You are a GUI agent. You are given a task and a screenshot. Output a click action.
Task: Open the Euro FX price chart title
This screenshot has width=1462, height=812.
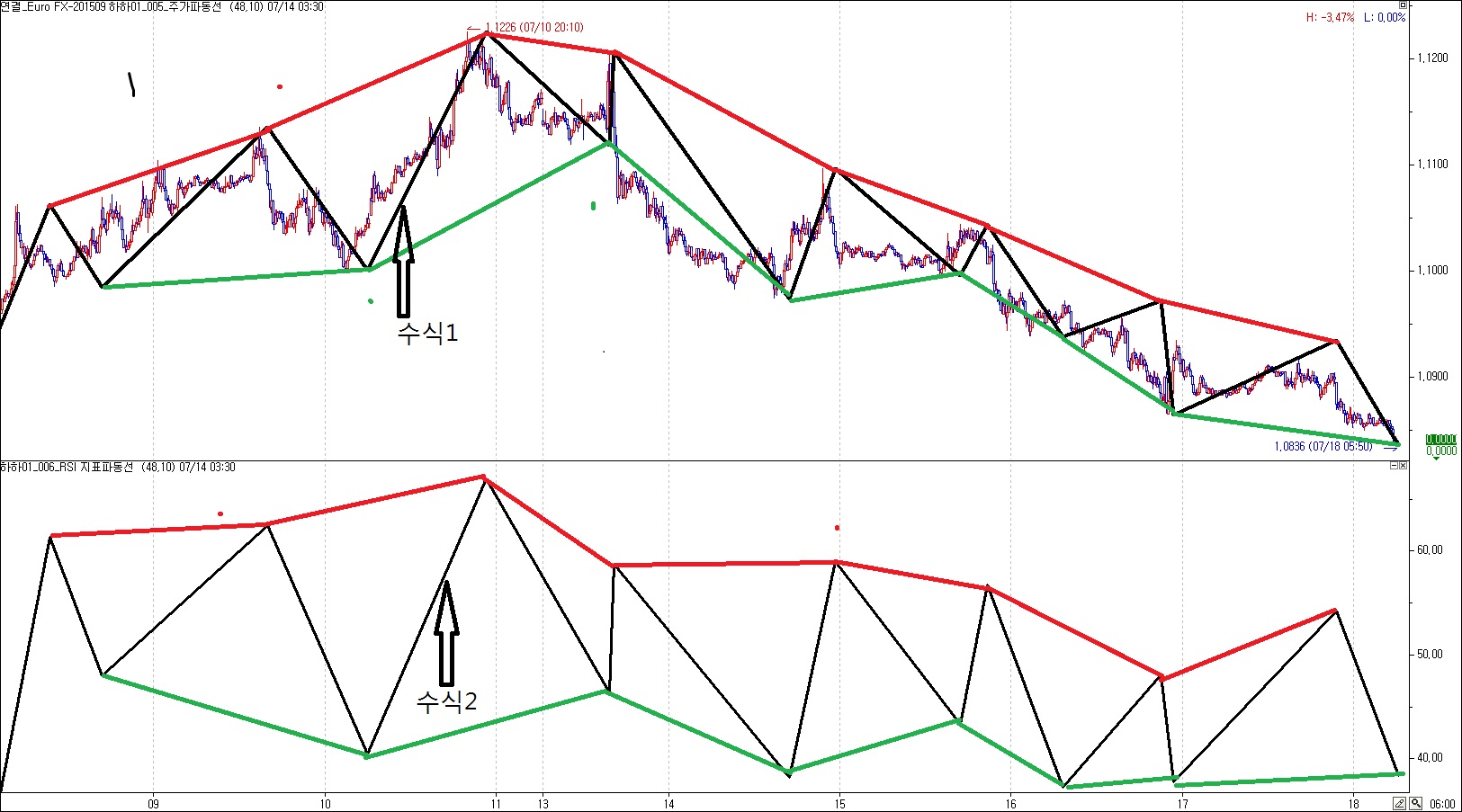click(x=162, y=6)
